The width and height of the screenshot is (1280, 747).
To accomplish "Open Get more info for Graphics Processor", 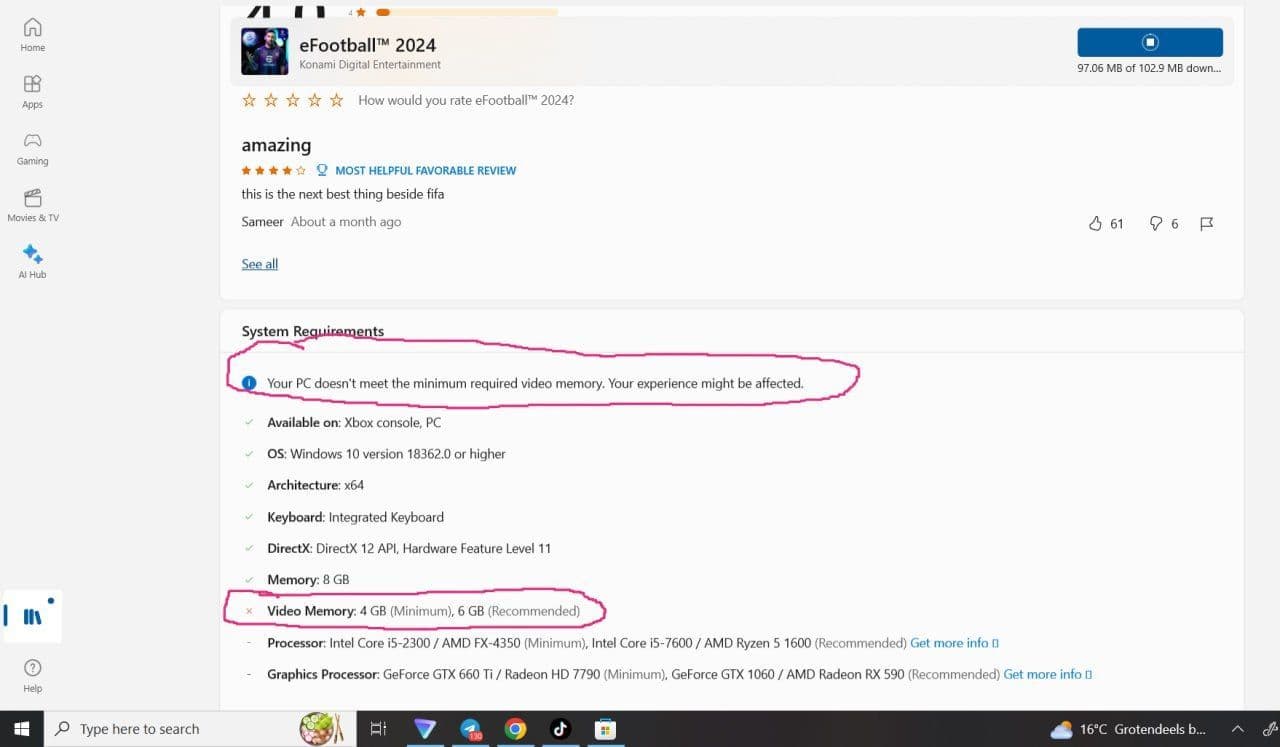I will (1047, 674).
